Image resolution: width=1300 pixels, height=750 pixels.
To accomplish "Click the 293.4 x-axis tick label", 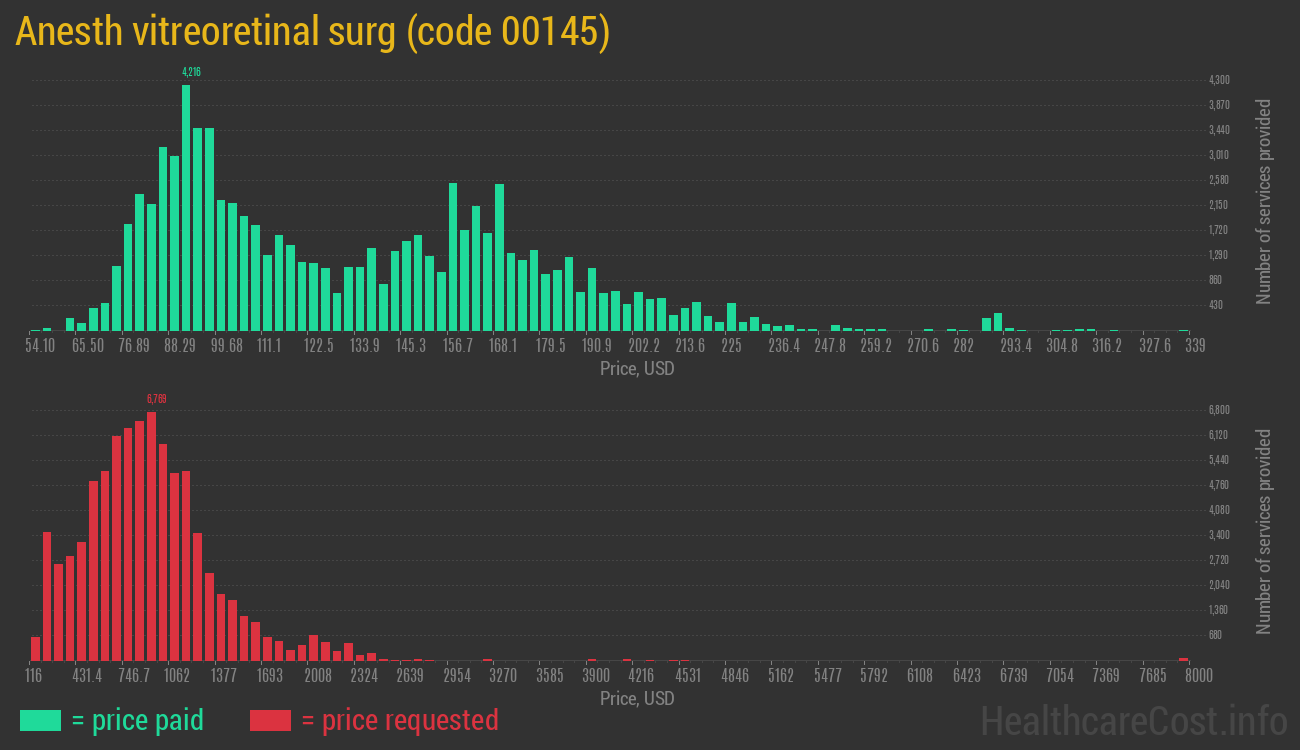I will [x=1016, y=346].
